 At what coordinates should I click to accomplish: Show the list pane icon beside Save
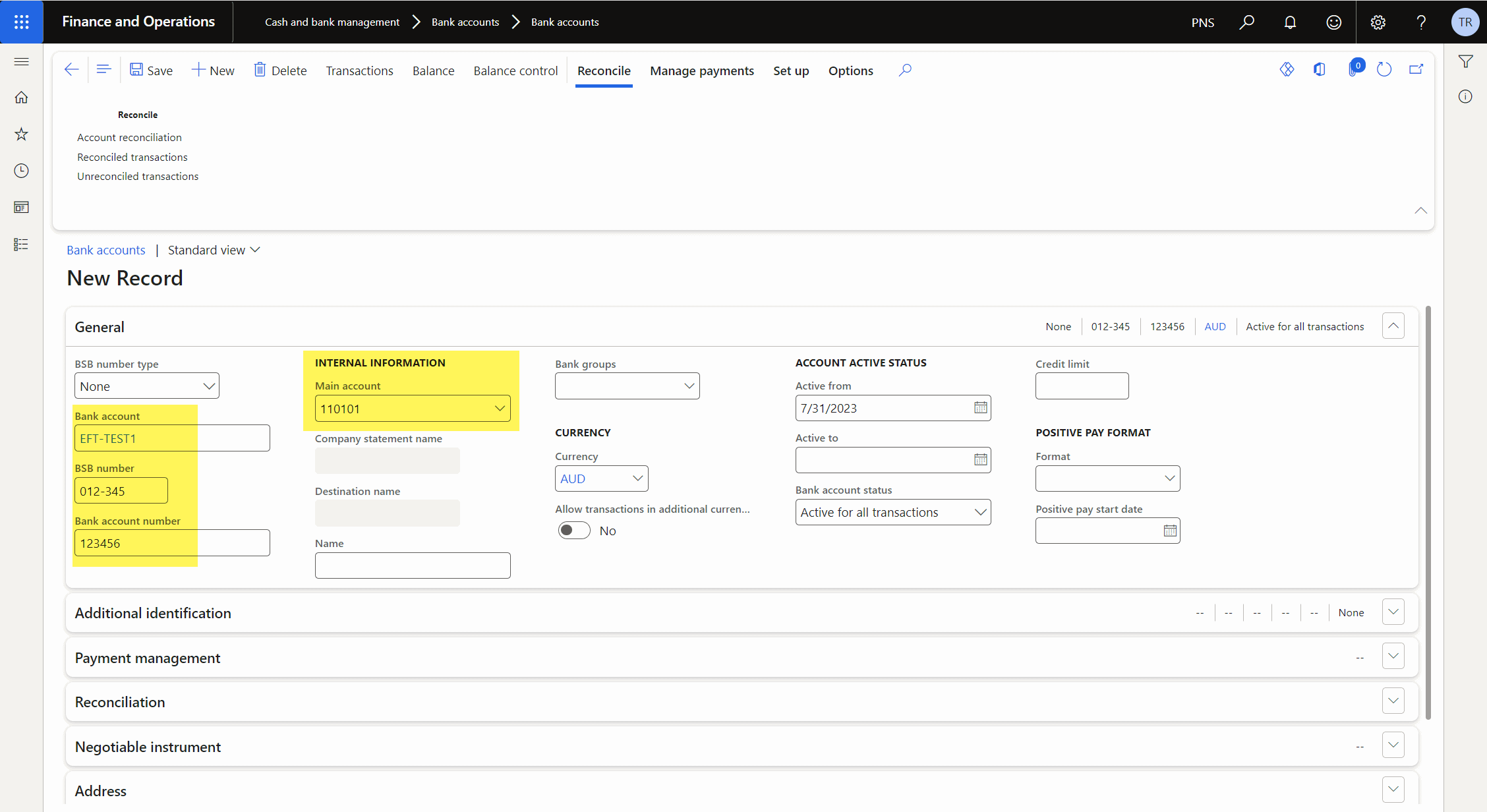103,70
